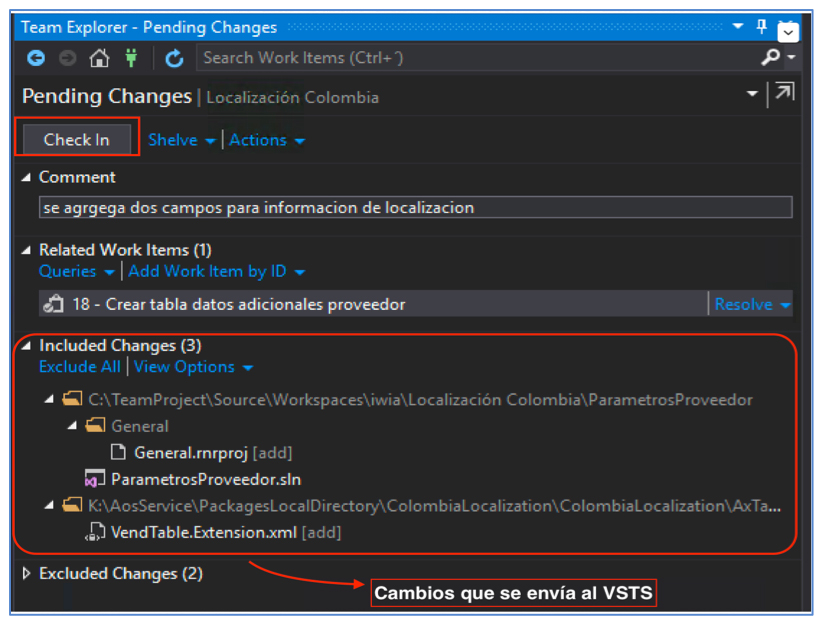Open the Shelve dropdown

tap(181, 140)
